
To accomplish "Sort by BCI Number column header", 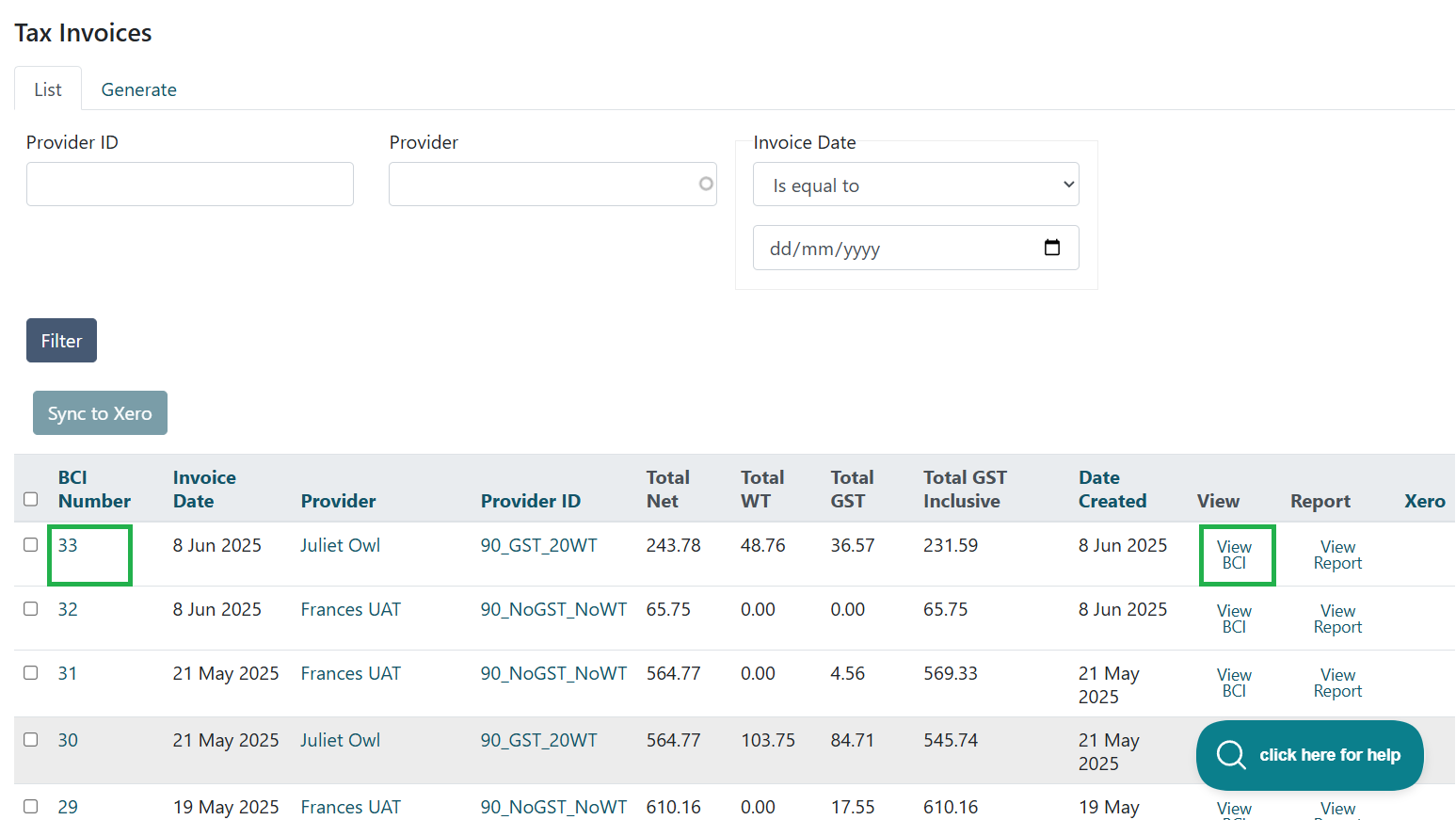I will tap(94, 489).
